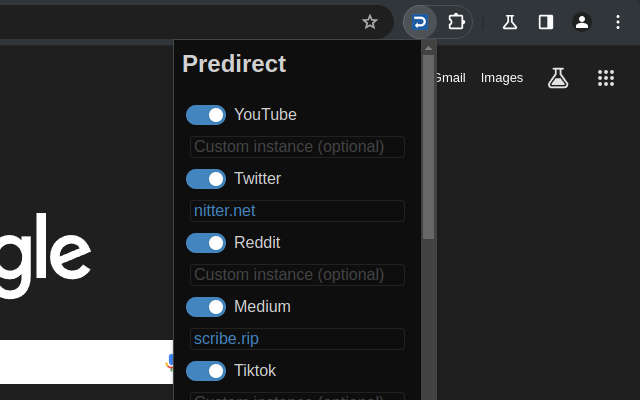Viewport: 640px width, 400px height.
Task: Open the Chrome profile avatar
Action: point(582,22)
